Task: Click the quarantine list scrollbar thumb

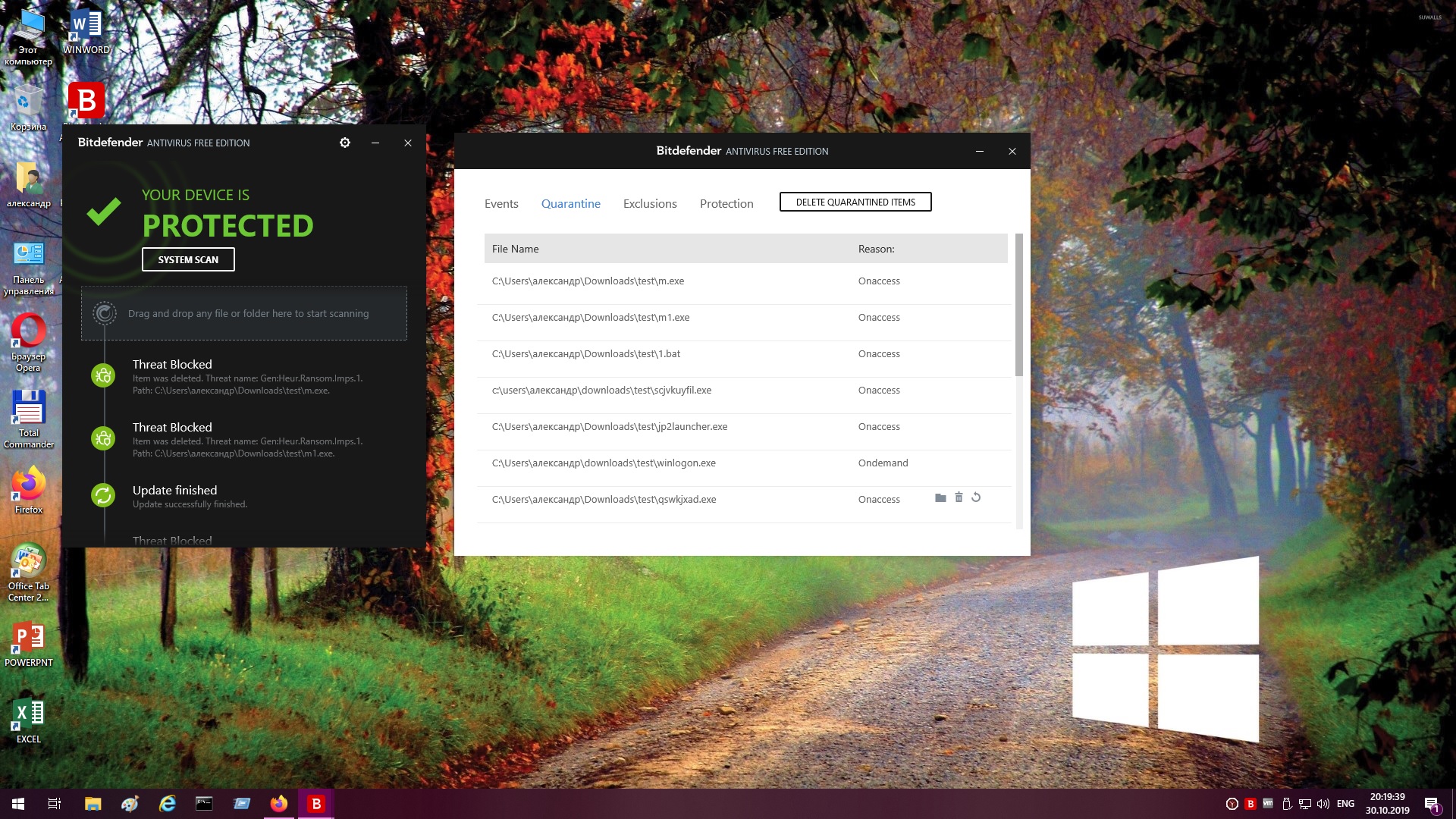Action: click(1018, 305)
